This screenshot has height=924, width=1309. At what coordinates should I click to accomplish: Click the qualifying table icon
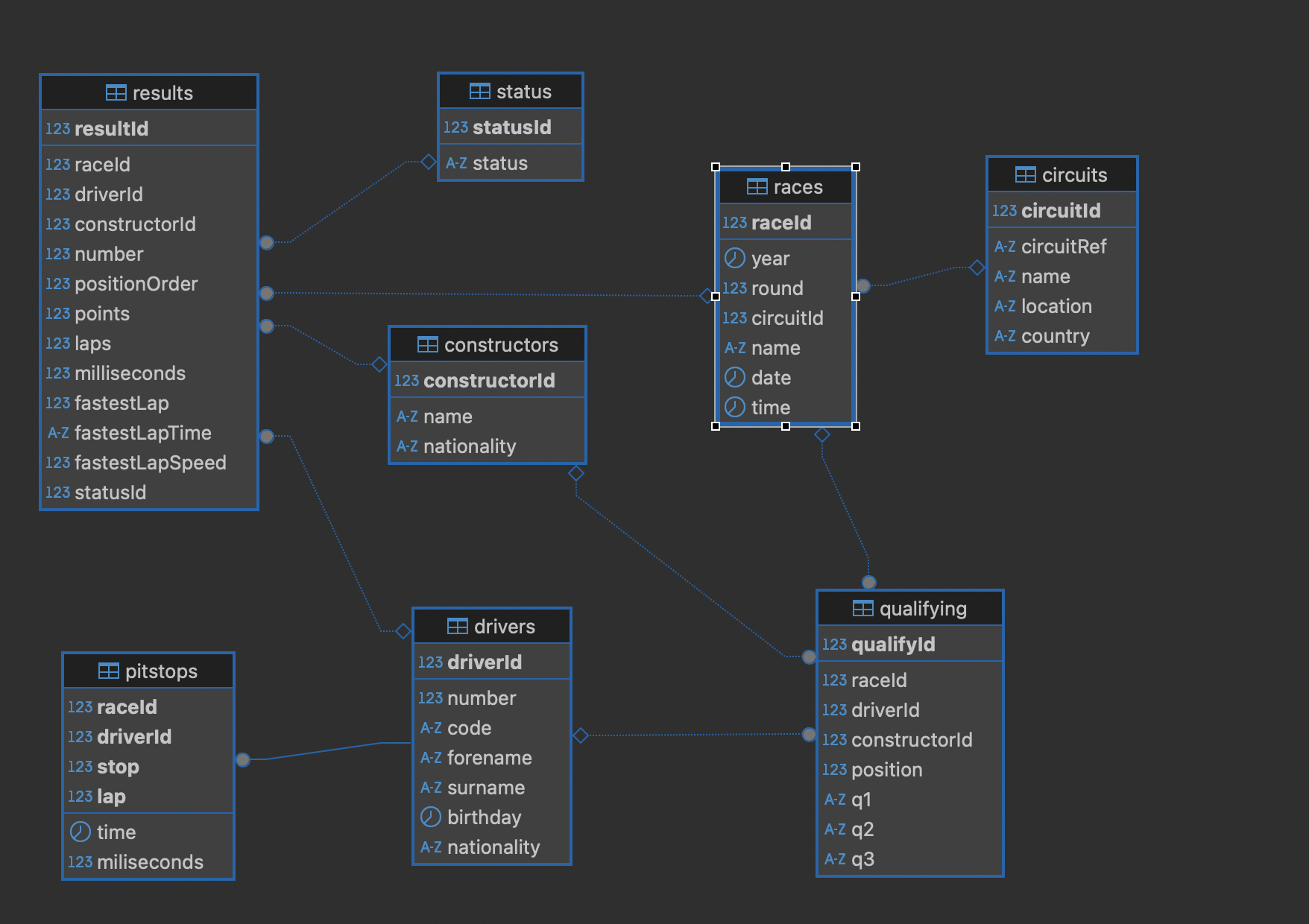click(x=862, y=608)
